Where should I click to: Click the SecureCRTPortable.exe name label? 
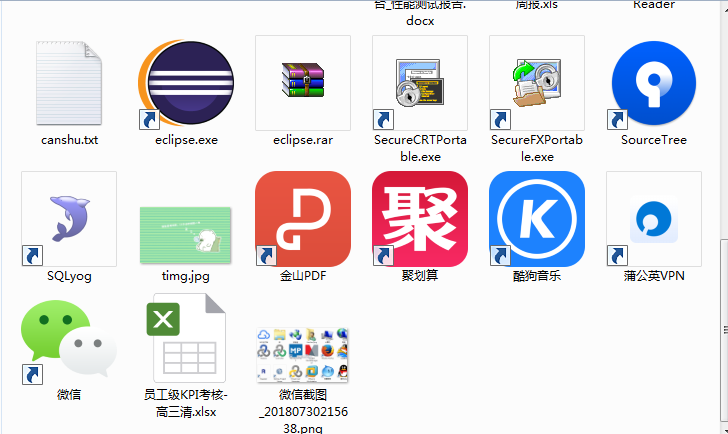[420, 148]
